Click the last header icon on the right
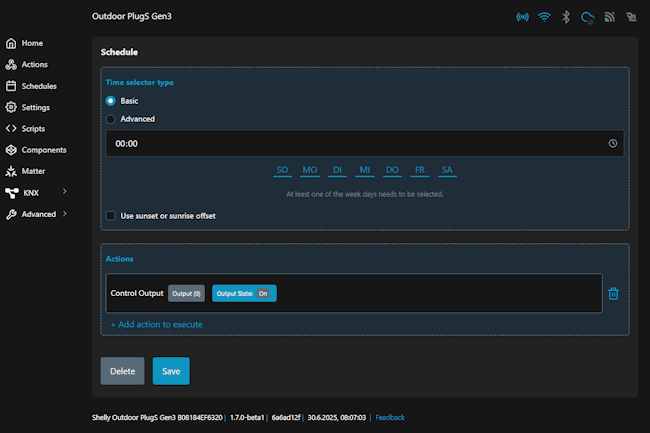The height and width of the screenshot is (433, 650). 631,17
